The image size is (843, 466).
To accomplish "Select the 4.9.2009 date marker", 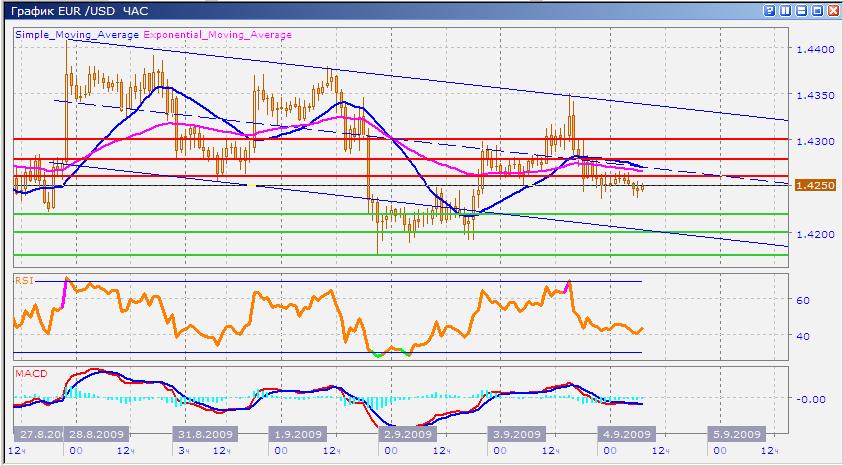I will [x=626, y=434].
